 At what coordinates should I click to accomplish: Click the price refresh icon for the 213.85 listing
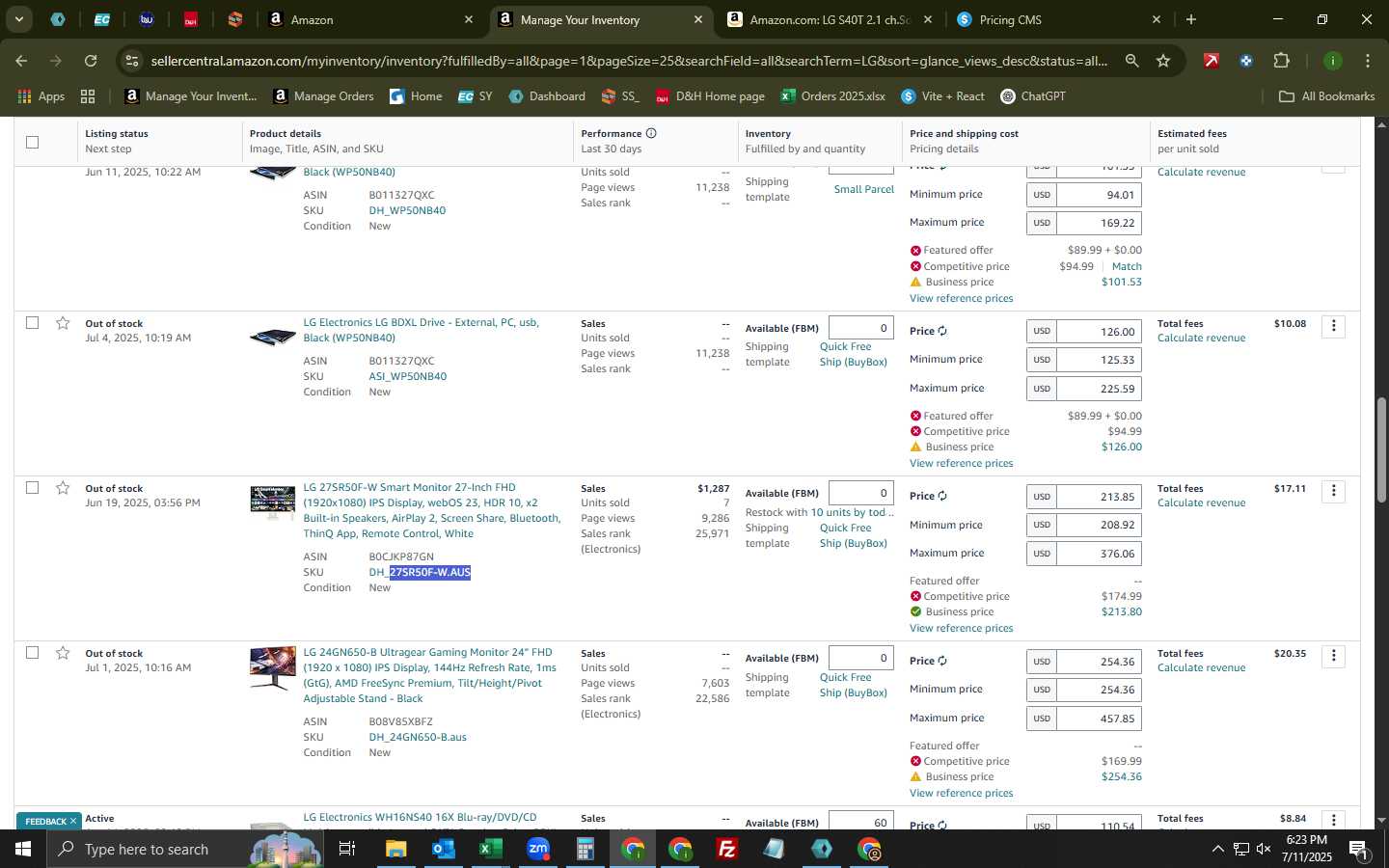coord(942,496)
